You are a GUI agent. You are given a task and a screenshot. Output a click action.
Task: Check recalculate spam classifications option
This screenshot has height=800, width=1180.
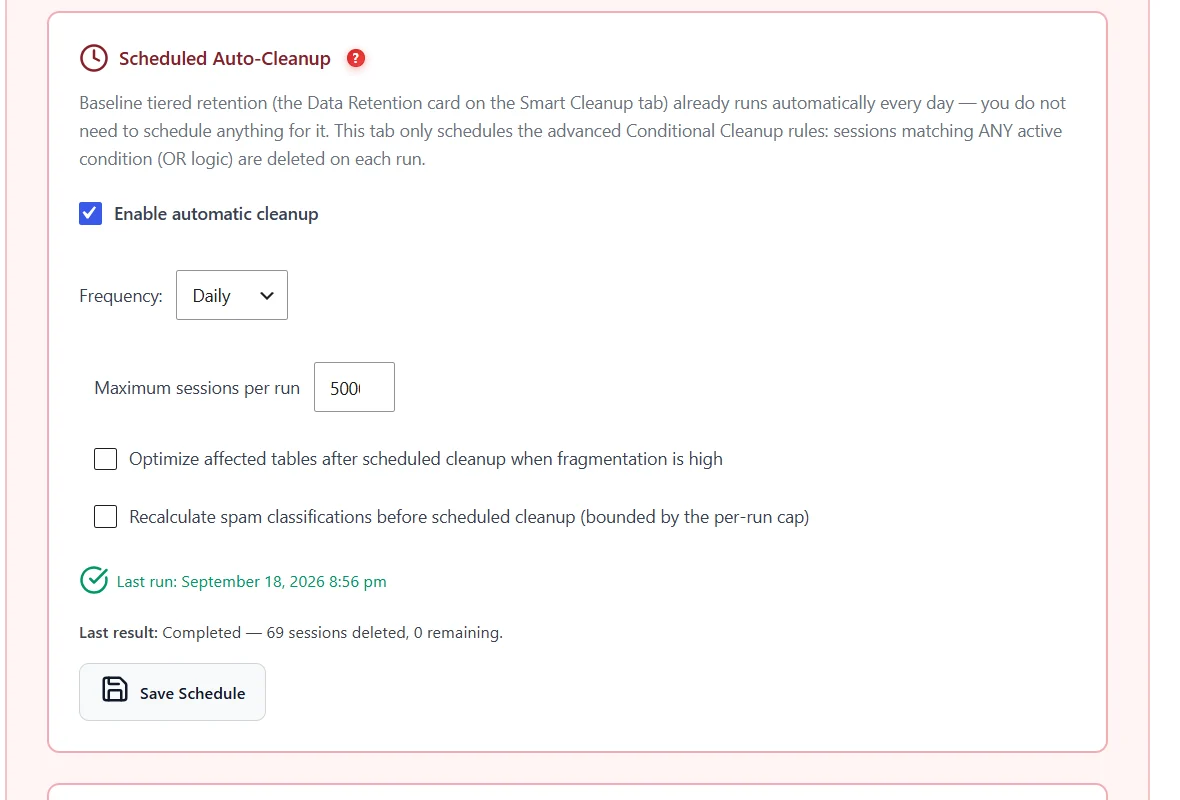click(x=105, y=517)
